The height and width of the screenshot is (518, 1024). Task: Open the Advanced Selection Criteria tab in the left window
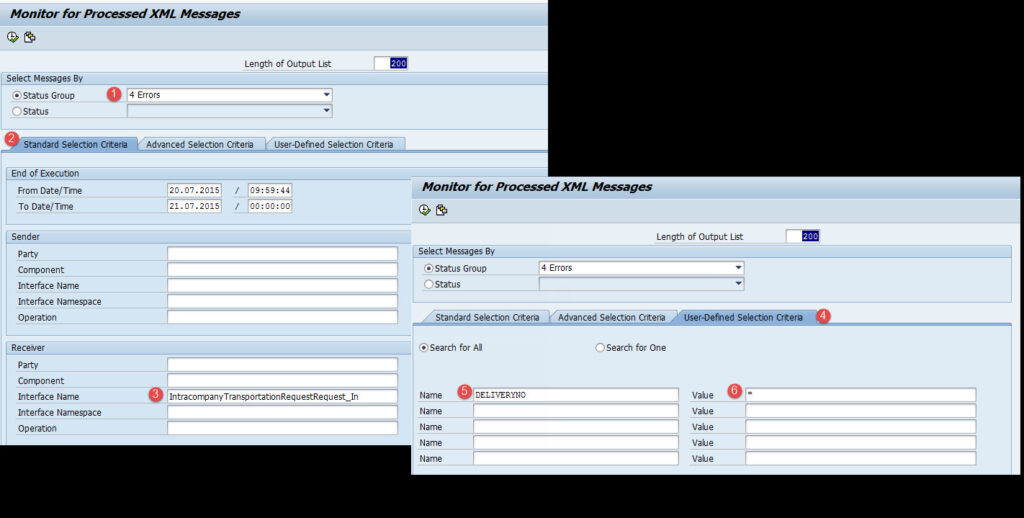199,144
